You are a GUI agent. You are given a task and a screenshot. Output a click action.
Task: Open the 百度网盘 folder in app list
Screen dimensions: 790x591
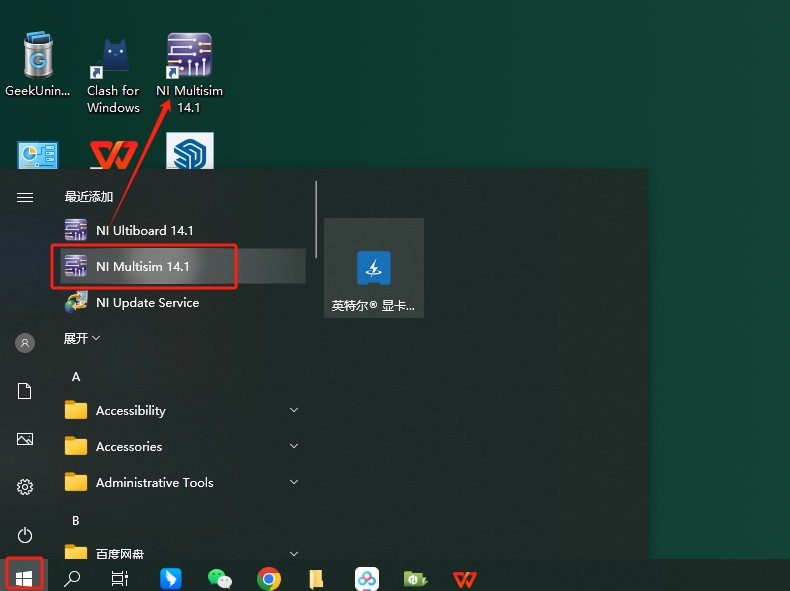(x=182, y=553)
